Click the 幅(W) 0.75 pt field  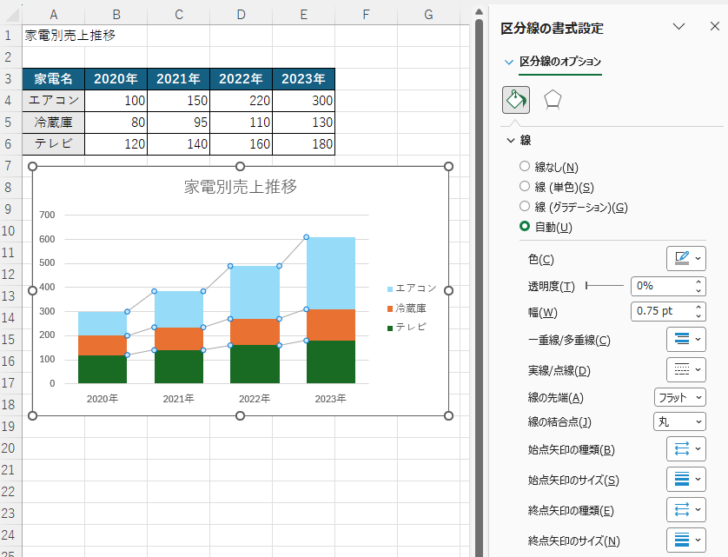662,311
